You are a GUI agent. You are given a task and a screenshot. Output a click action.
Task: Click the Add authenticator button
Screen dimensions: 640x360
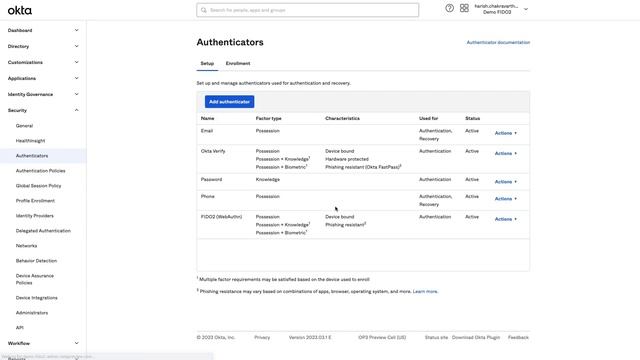pos(229,102)
